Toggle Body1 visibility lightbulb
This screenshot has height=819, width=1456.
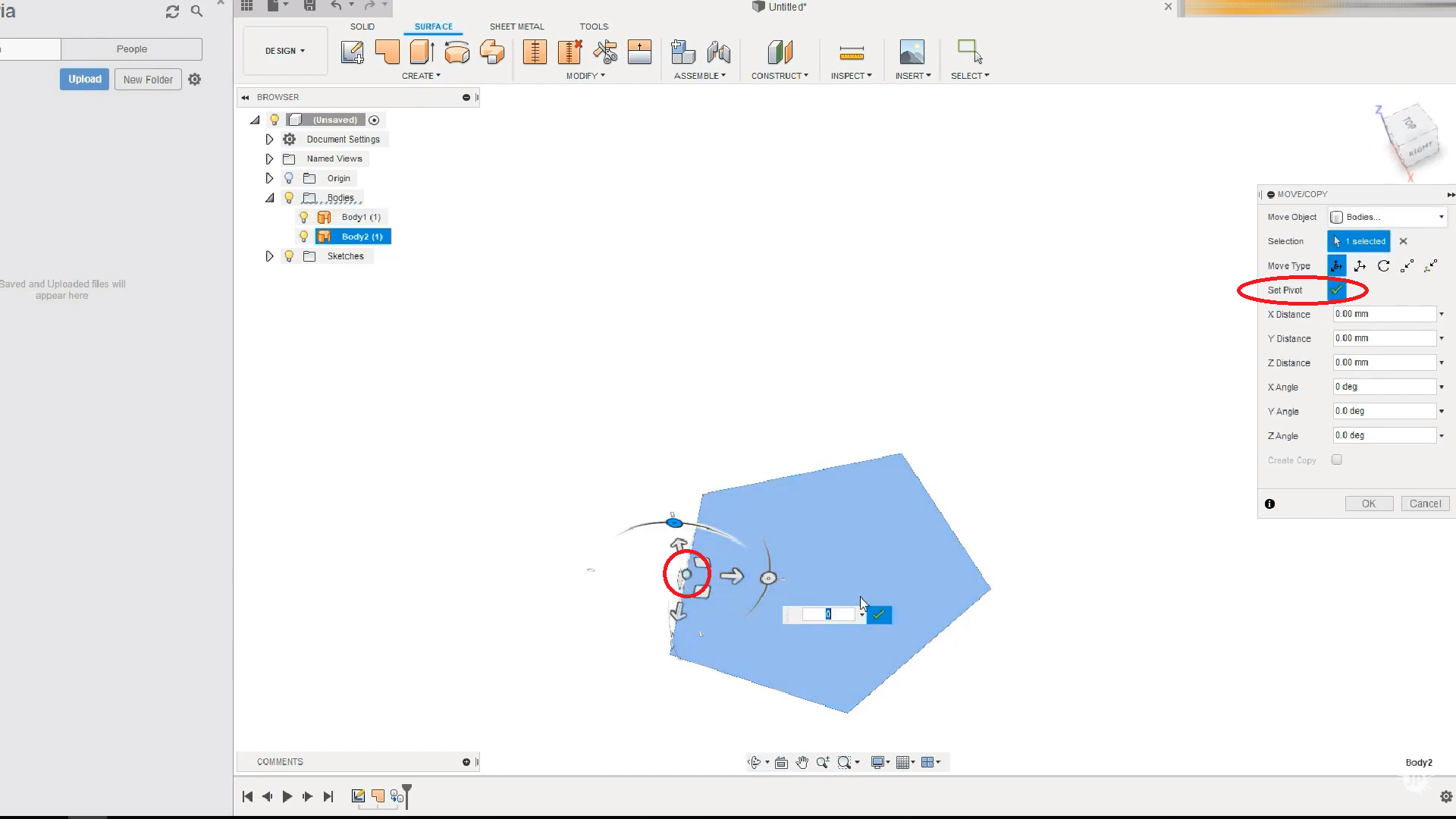tap(304, 217)
